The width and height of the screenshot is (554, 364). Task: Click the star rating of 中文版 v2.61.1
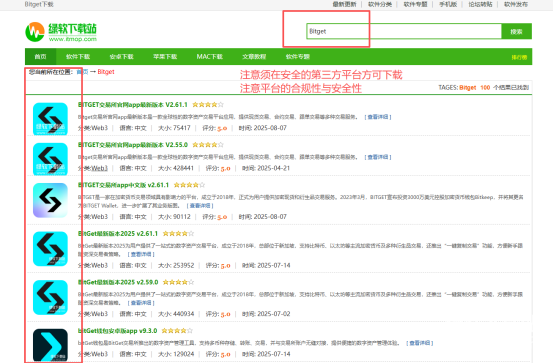(x=189, y=185)
